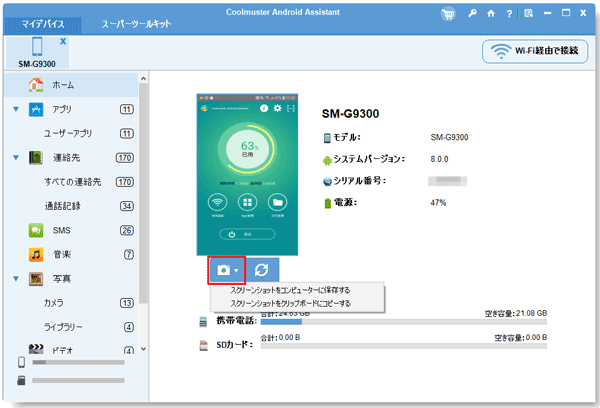The width and height of the screenshot is (600, 408).
Task: Click the battery icon beside 電源
Action: [328, 203]
